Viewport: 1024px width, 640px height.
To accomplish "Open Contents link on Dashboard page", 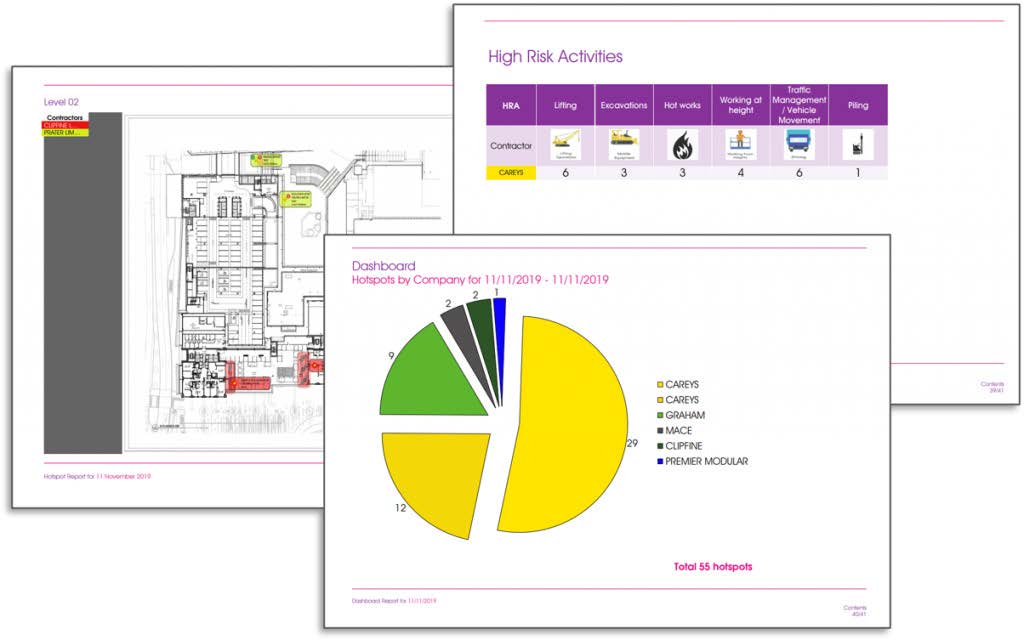I will pos(853,607).
